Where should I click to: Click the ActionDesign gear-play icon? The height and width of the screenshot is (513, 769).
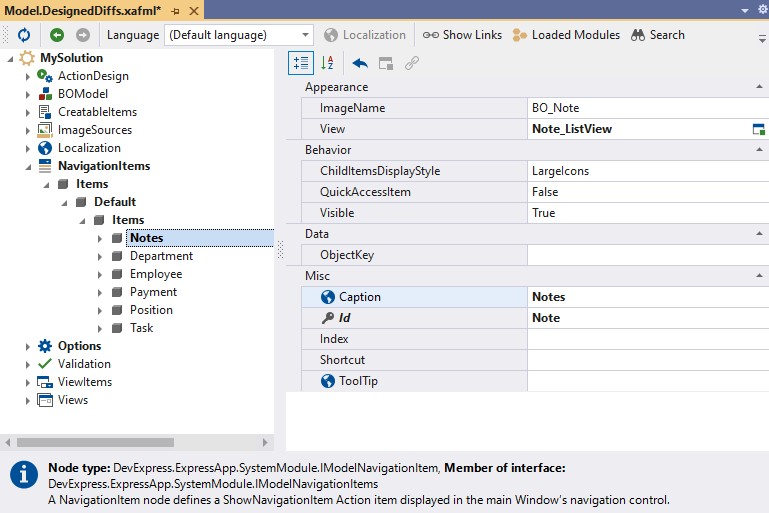point(45,76)
